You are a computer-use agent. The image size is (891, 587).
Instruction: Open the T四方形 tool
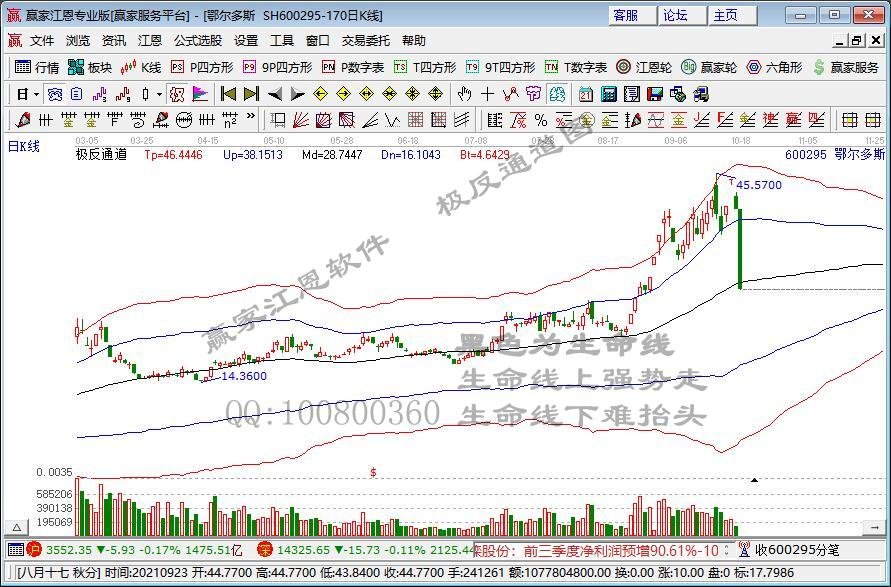(x=425, y=68)
